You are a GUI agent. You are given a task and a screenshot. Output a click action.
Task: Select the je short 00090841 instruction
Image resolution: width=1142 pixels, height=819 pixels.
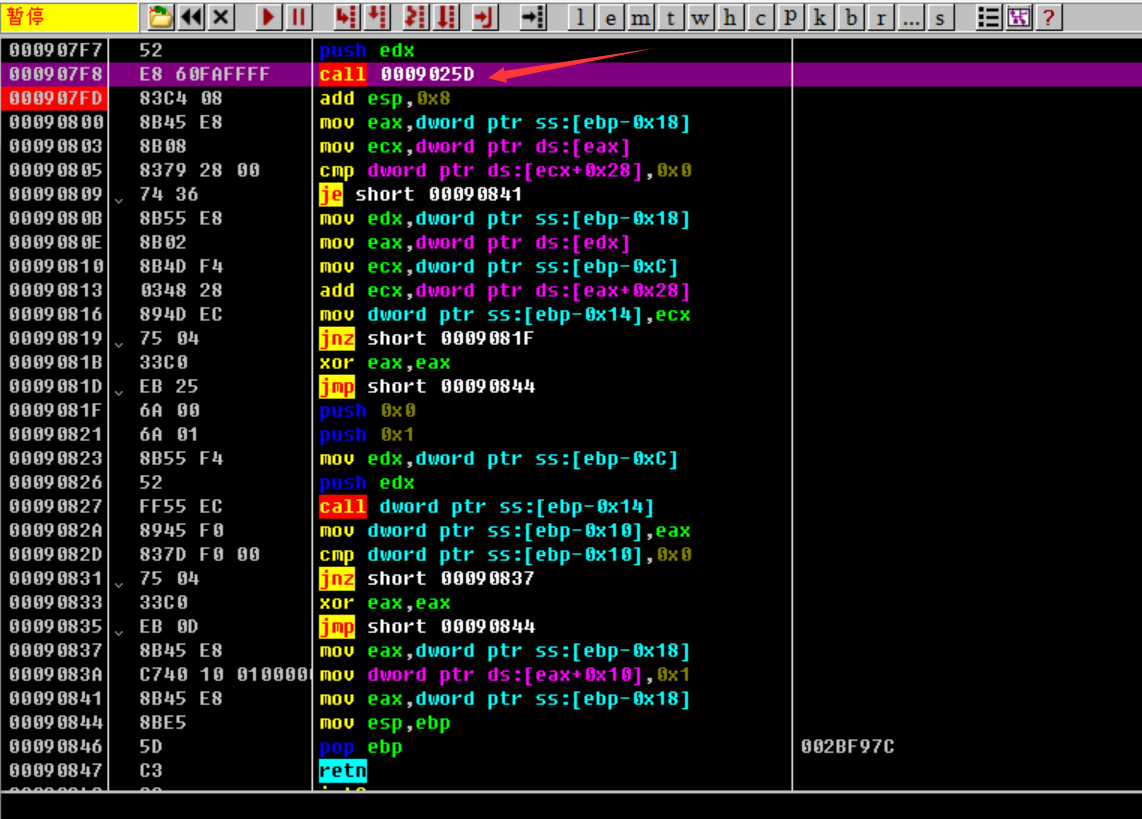[x=420, y=194]
